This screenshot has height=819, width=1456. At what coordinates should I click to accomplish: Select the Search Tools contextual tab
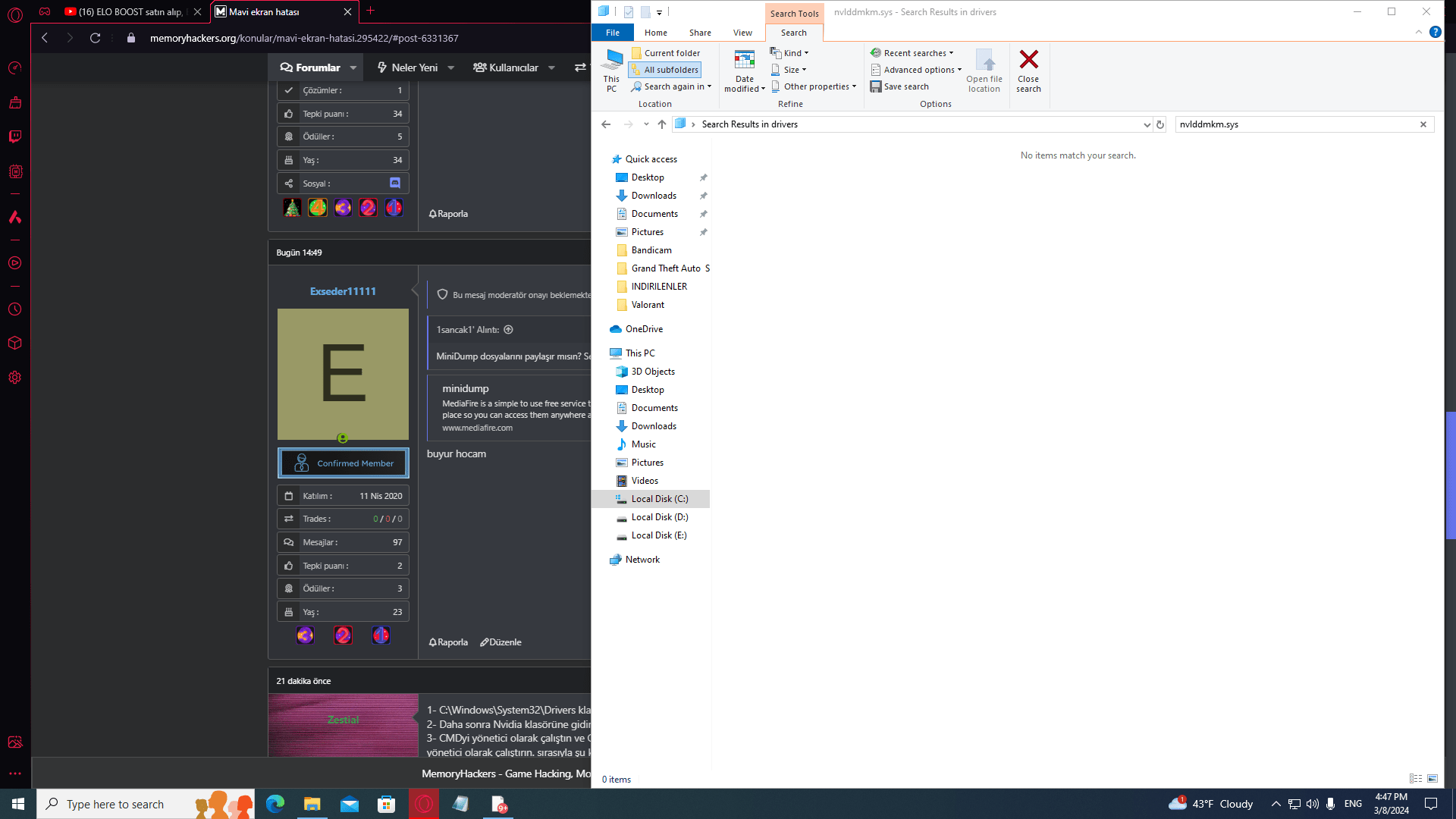pos(794,13)
